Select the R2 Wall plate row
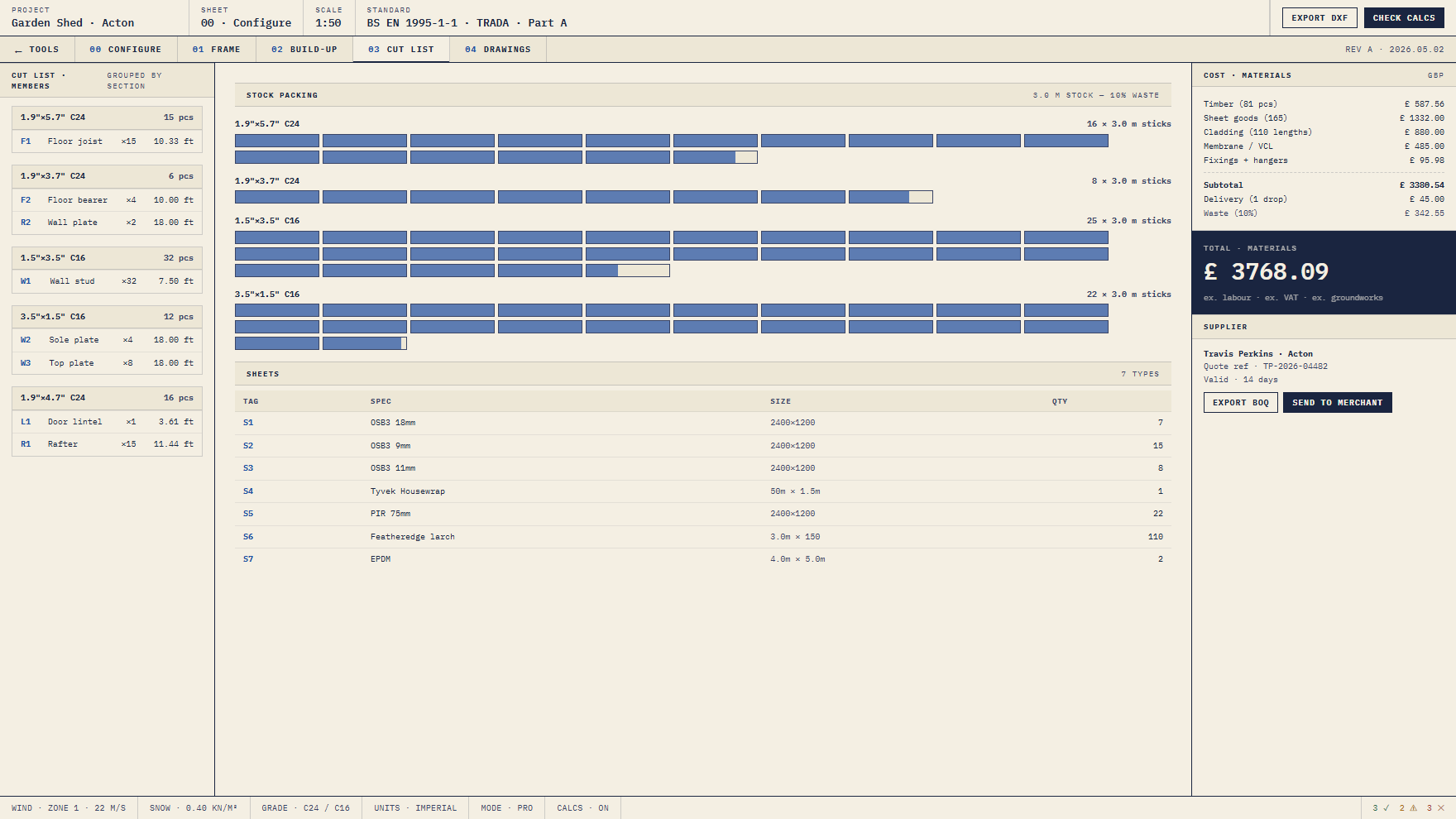 [107, 223]
